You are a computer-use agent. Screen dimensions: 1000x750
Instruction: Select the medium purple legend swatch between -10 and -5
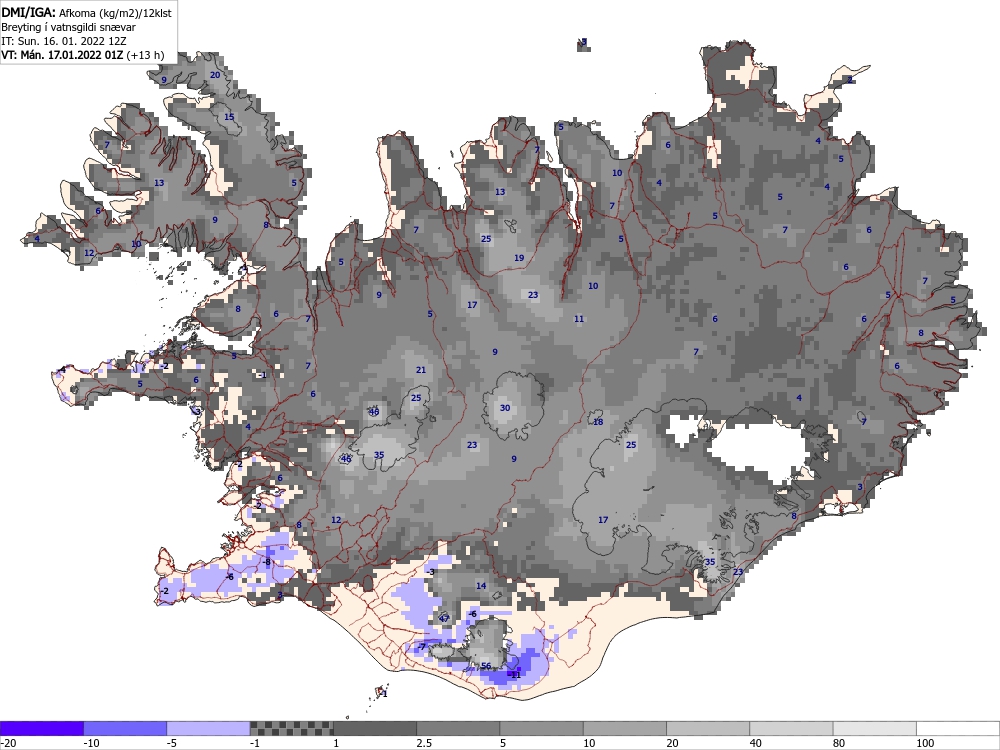[x=125, y=728]
